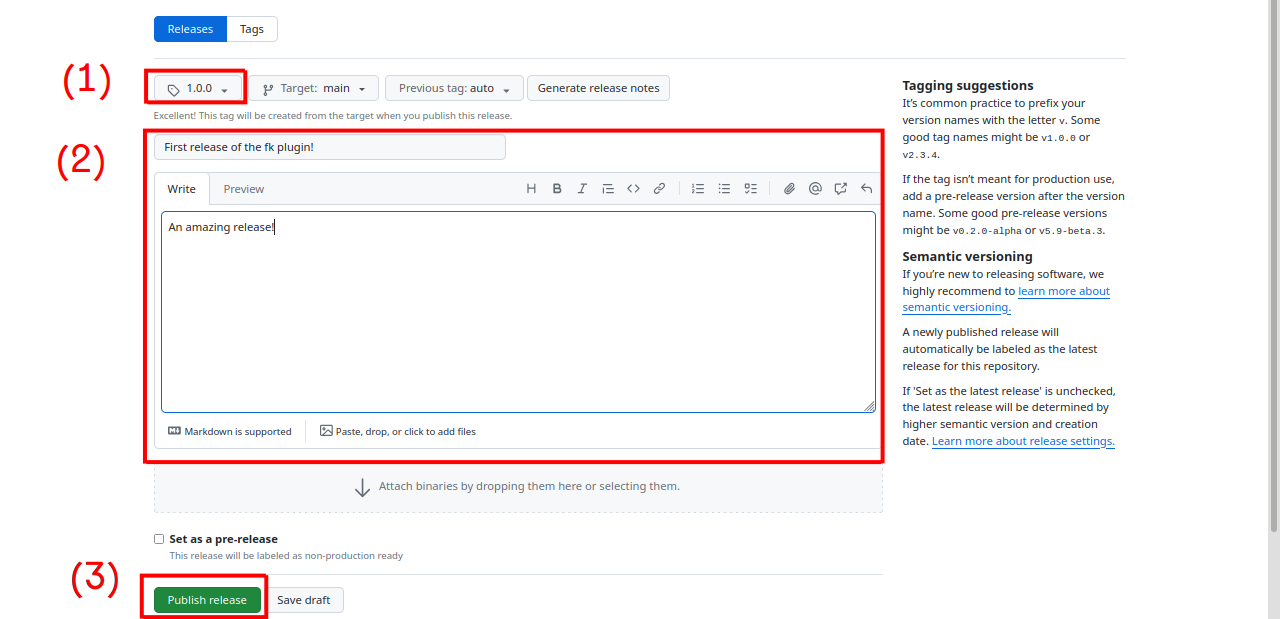Screen dimensions: 1280x619
Task: Switch to the Releases tab
Action: coord(190,29)
